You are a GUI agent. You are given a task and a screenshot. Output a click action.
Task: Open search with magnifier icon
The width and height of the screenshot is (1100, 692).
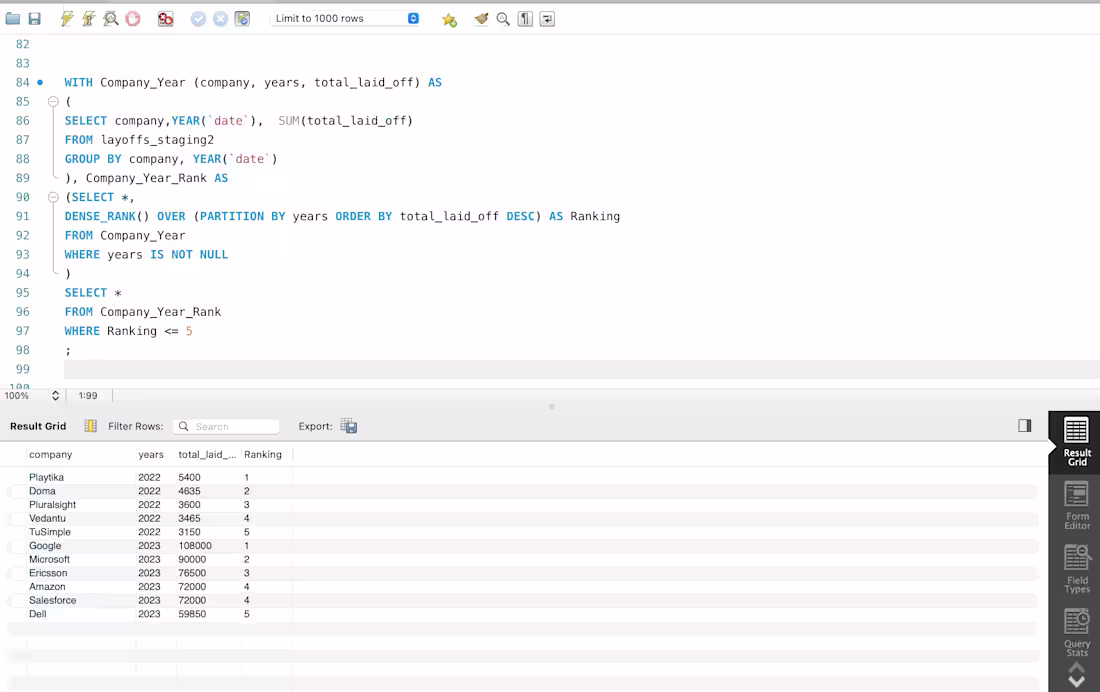point(503,18)
